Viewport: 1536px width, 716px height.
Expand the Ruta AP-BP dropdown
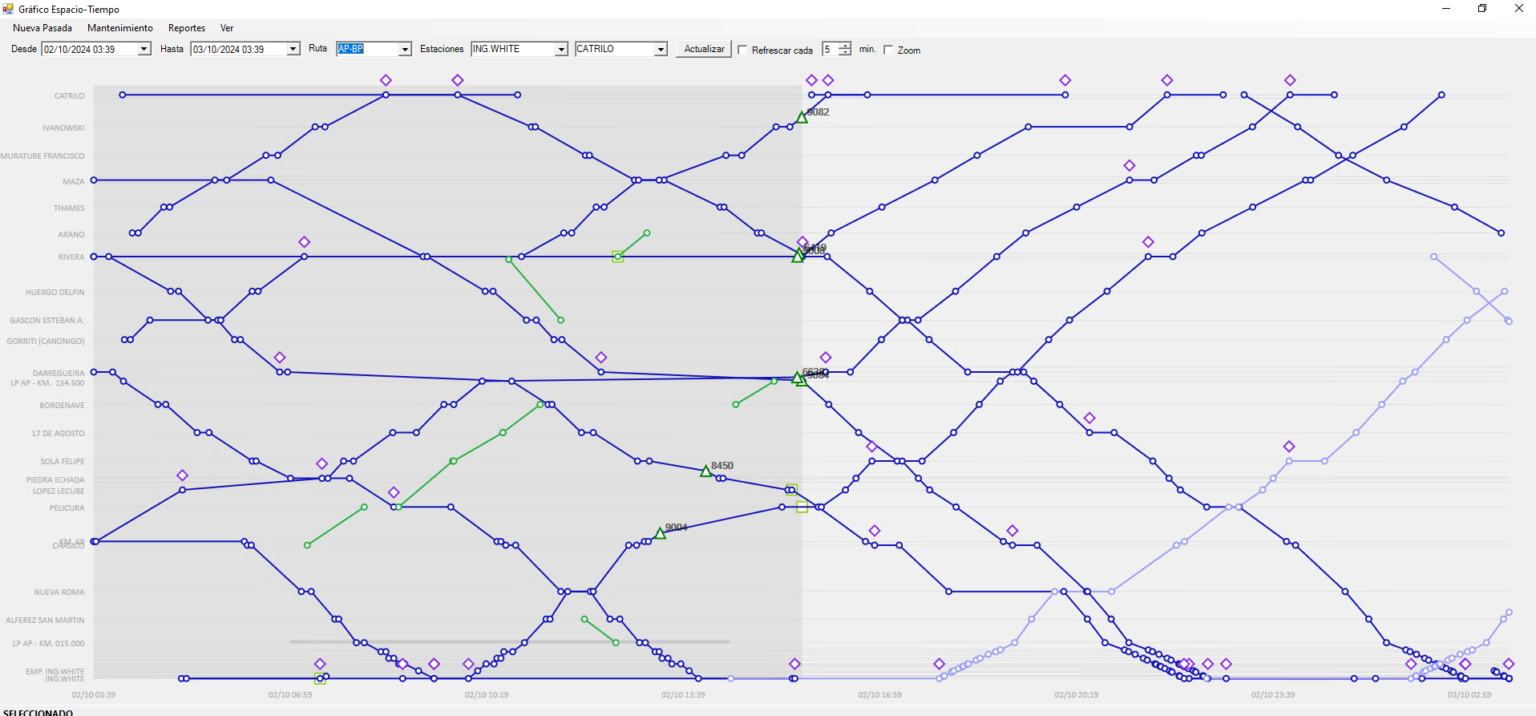coord(405,49)
